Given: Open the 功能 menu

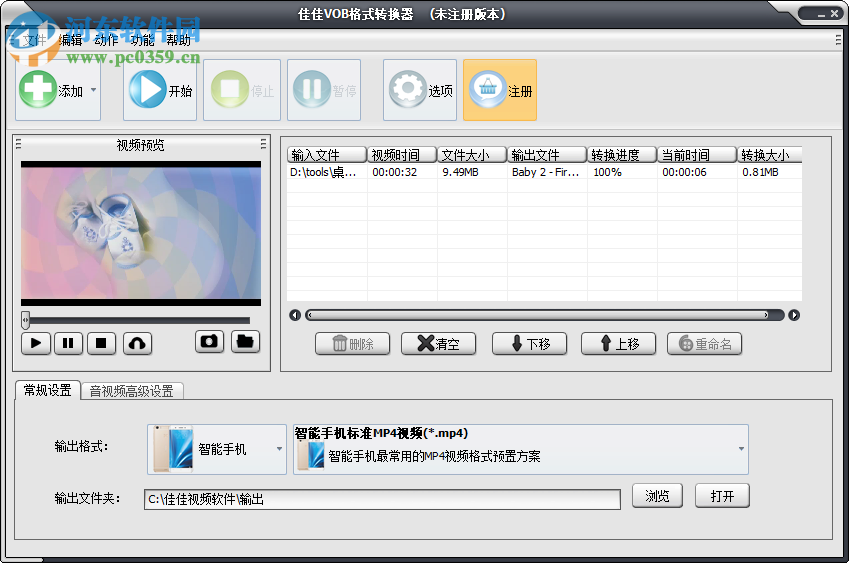Looking at the screenshot, I should tap(142, 40).
